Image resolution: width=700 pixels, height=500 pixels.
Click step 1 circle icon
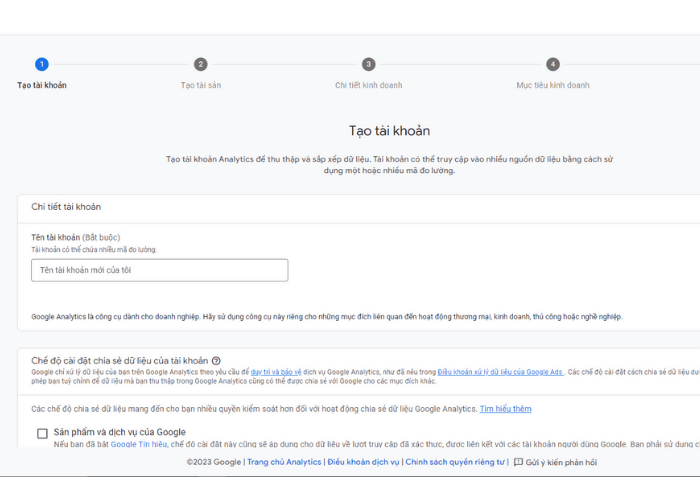click(x=42, y=64)
